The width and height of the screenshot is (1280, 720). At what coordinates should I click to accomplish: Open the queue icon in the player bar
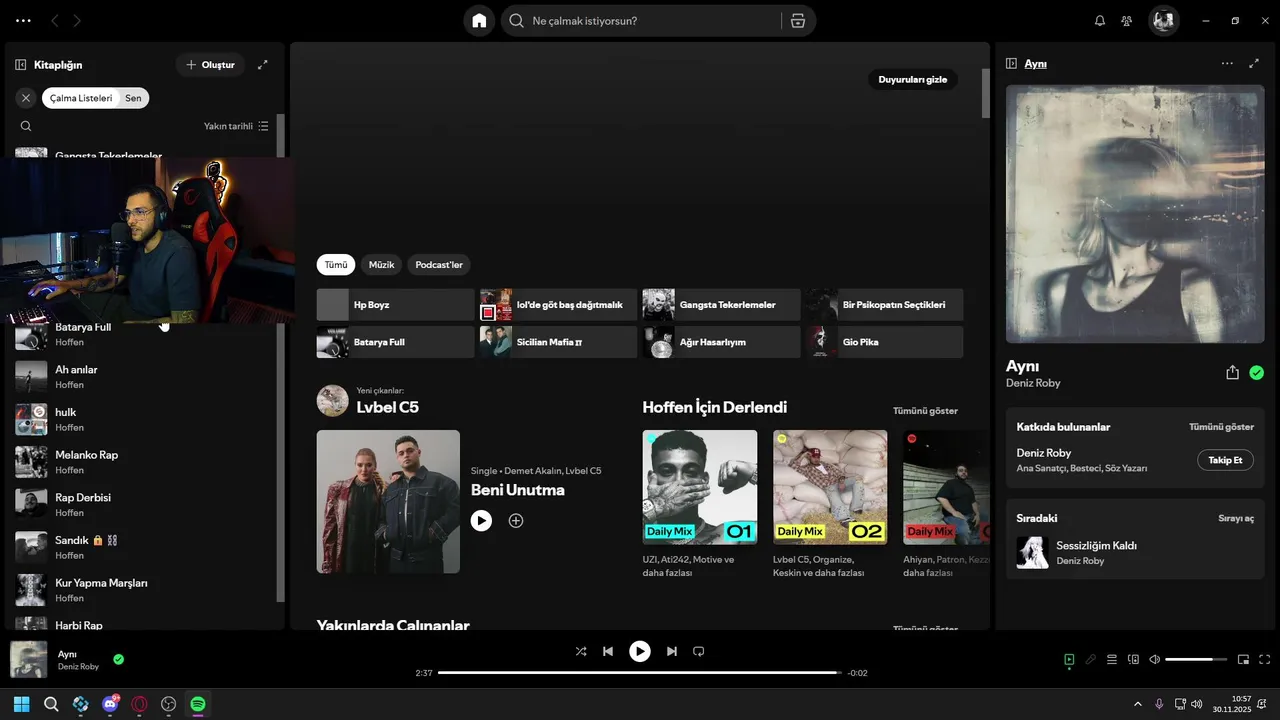click(1112, 660)
